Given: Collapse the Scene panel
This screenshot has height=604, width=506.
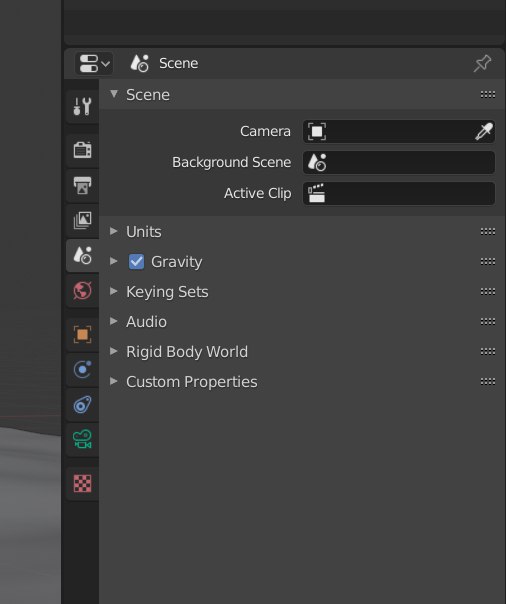Looking at the screenshot, I should (114, 94).
